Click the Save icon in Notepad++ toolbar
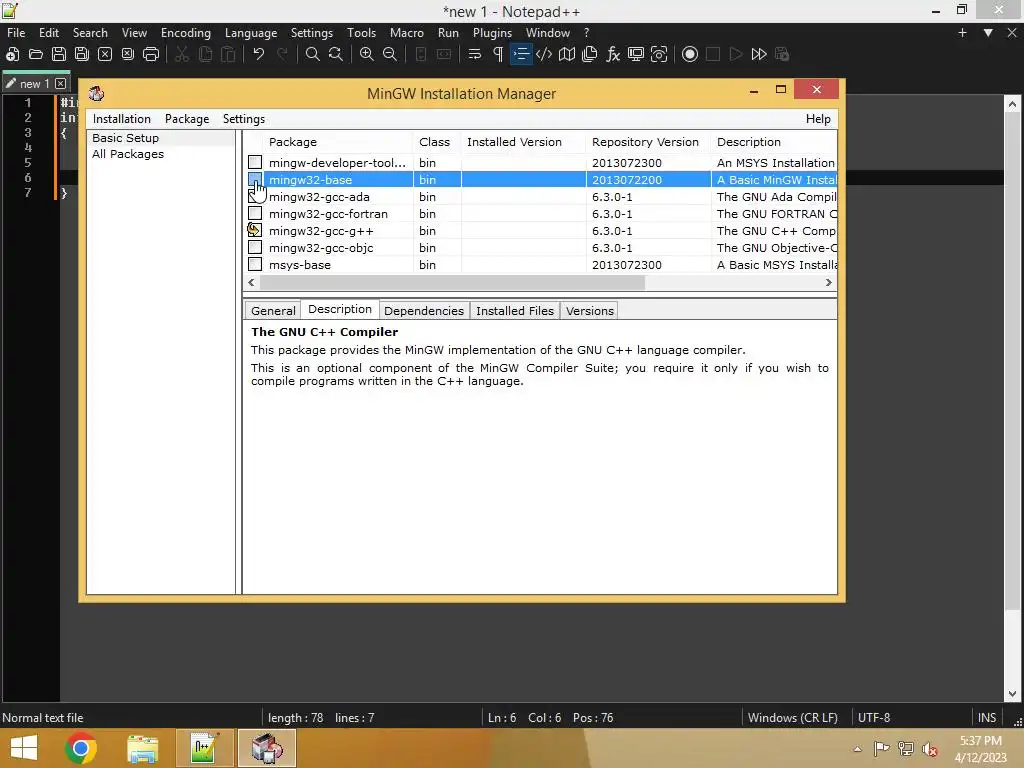Image resolution: width=1024 pixels, height=768 pixels. [59, 54]
